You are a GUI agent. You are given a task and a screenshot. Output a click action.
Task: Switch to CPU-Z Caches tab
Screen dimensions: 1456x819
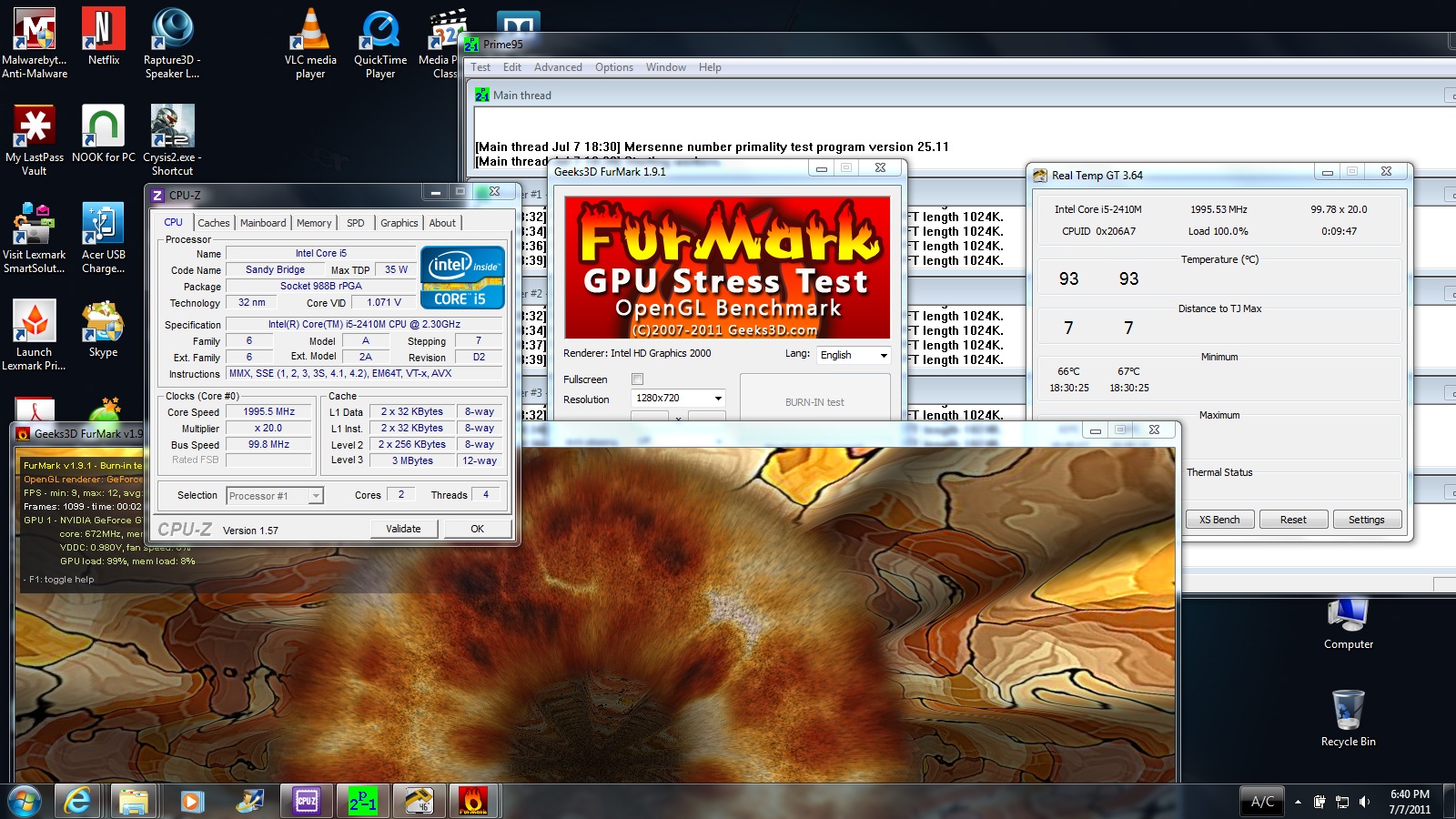point(214,223)
